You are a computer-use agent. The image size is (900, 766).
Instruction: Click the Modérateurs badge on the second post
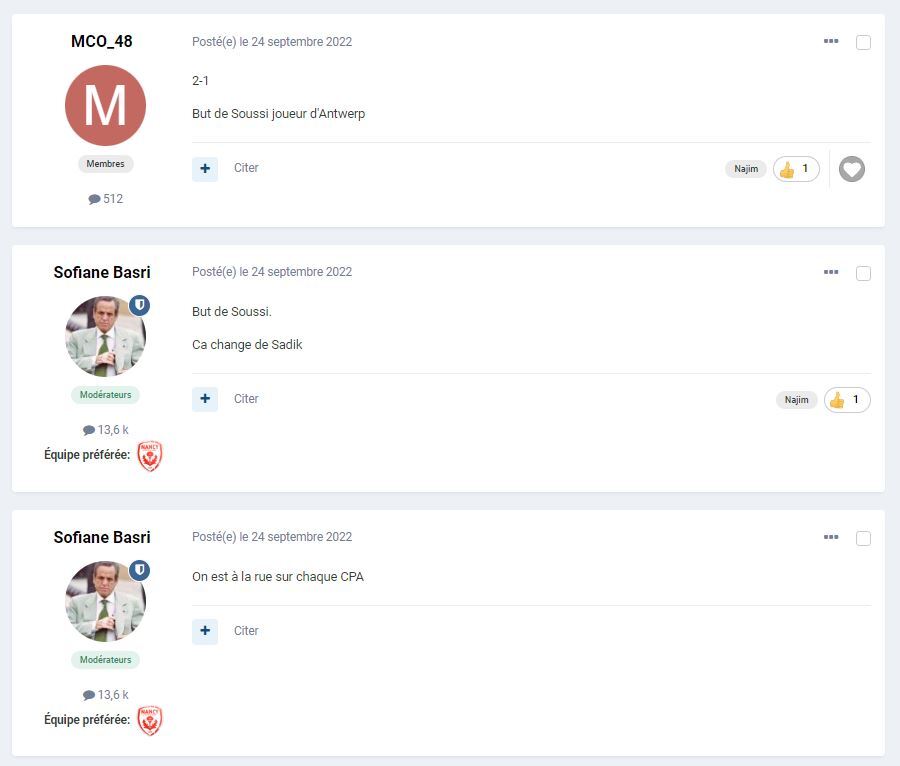click(x=105, y=395)
